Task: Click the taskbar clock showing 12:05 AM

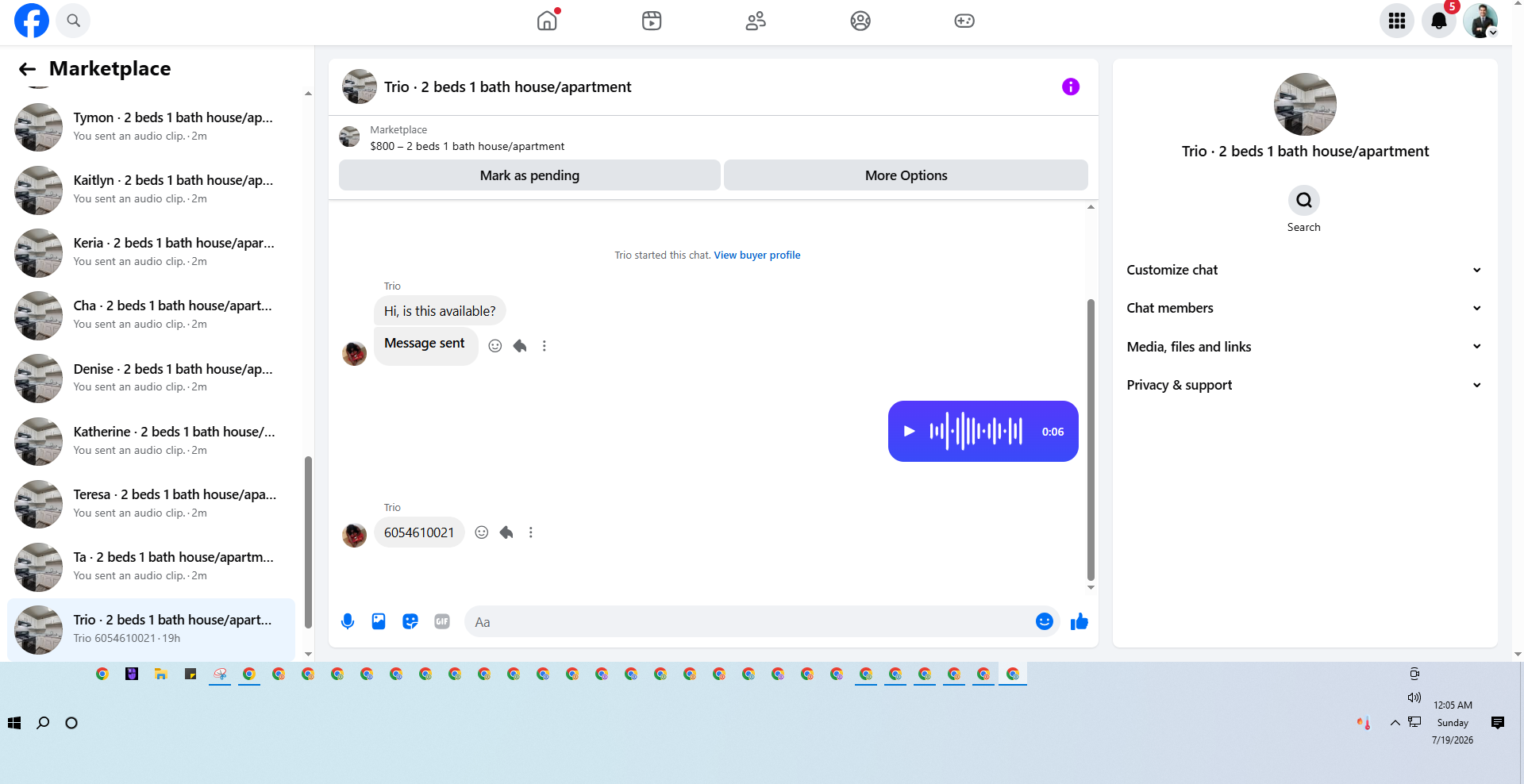Action: point(1453,722)
